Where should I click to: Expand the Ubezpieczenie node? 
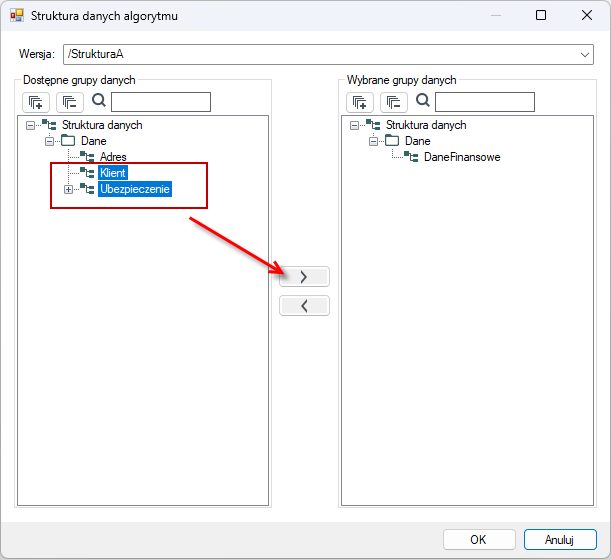click(x=69, y=190)
